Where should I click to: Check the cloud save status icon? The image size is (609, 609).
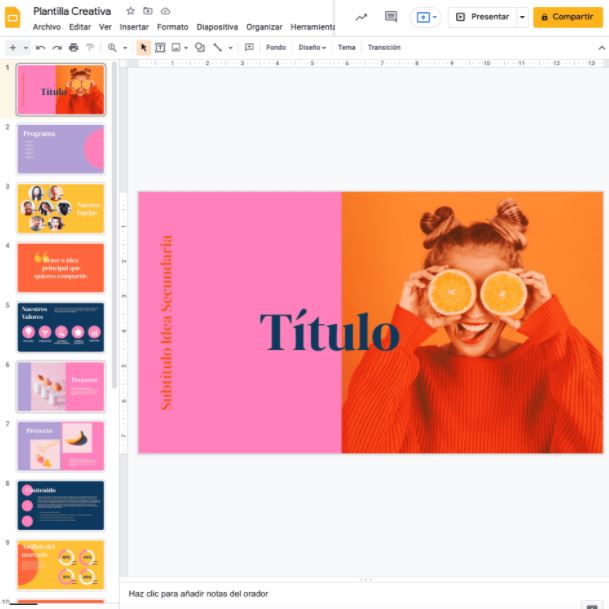pos(165,11)
